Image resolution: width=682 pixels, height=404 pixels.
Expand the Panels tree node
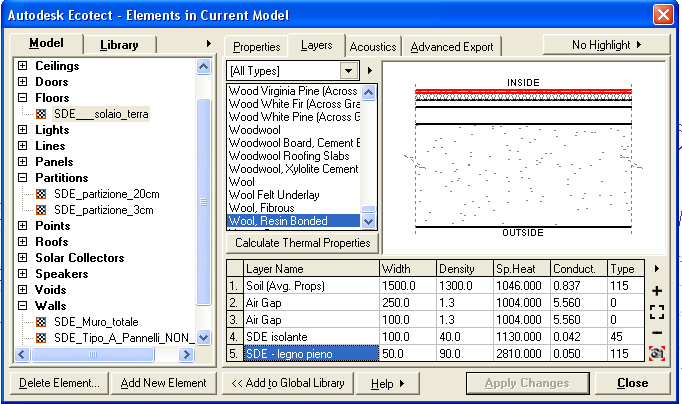click(22, 162)
